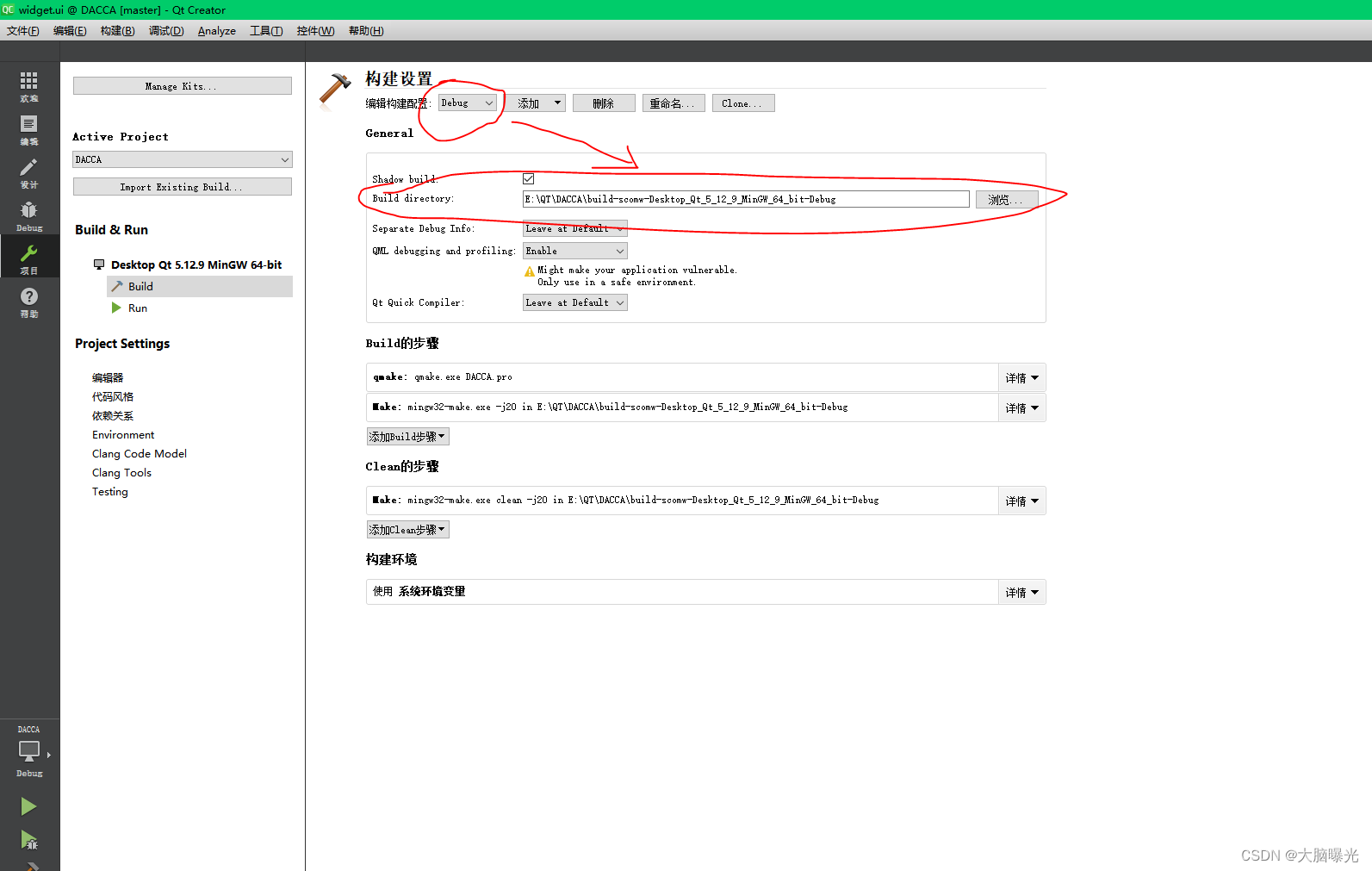Click the QML debugging warning icon

click(x=530, y=271)
